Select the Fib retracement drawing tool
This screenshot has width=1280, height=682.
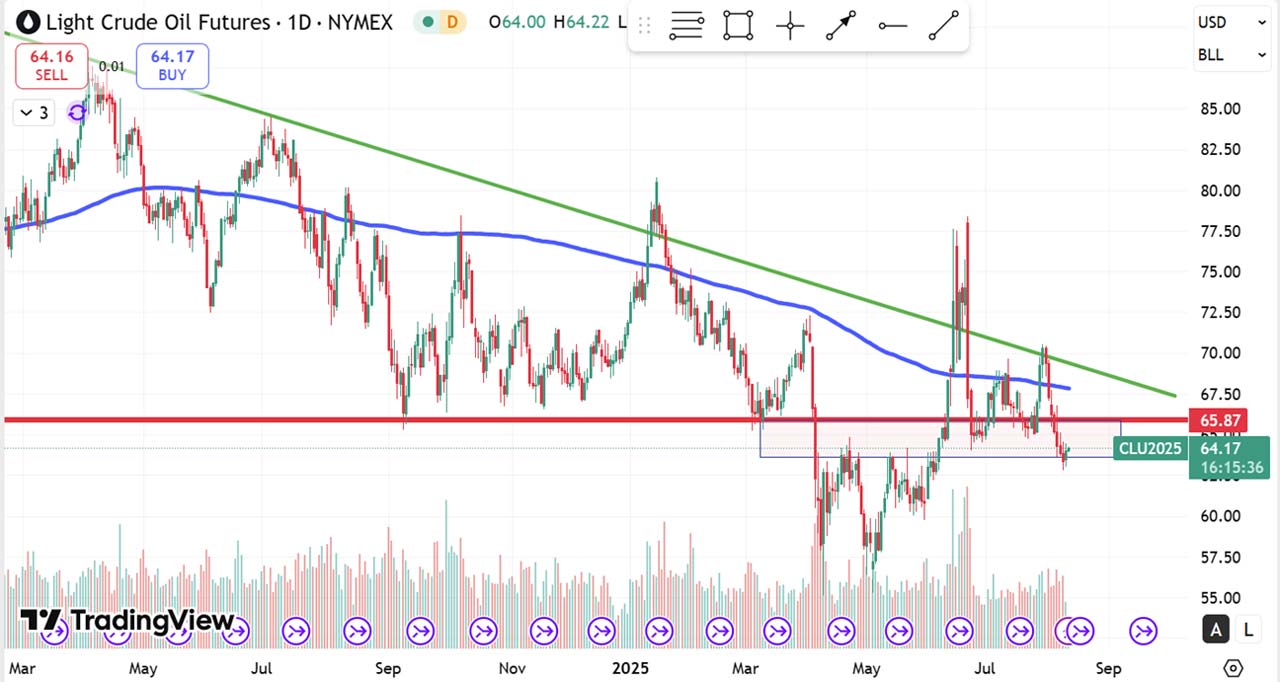tap(687, 26)
